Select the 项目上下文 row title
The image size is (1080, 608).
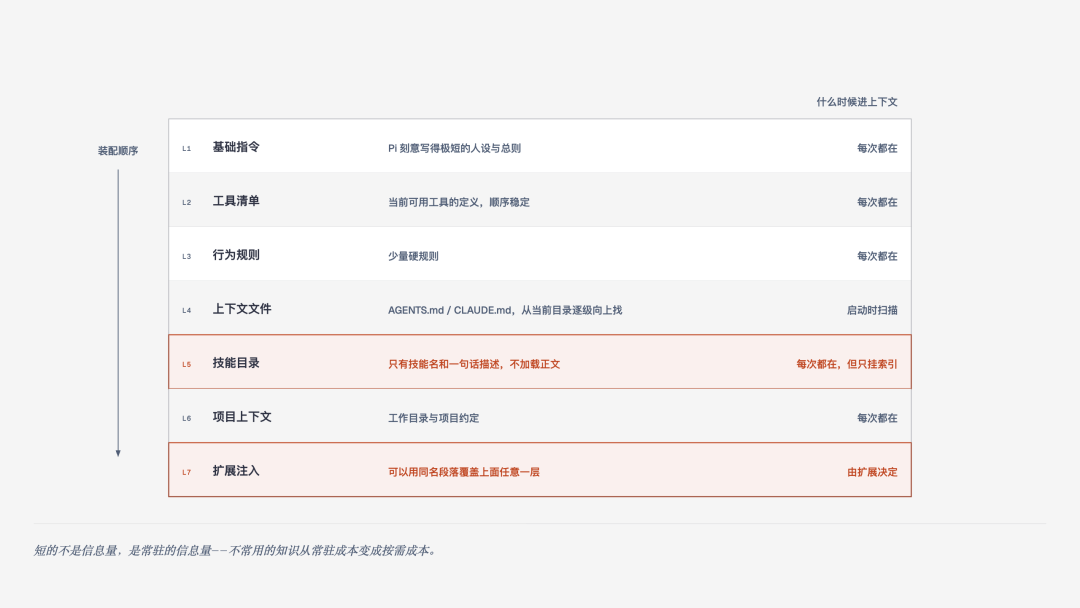[x=242, y=417]
